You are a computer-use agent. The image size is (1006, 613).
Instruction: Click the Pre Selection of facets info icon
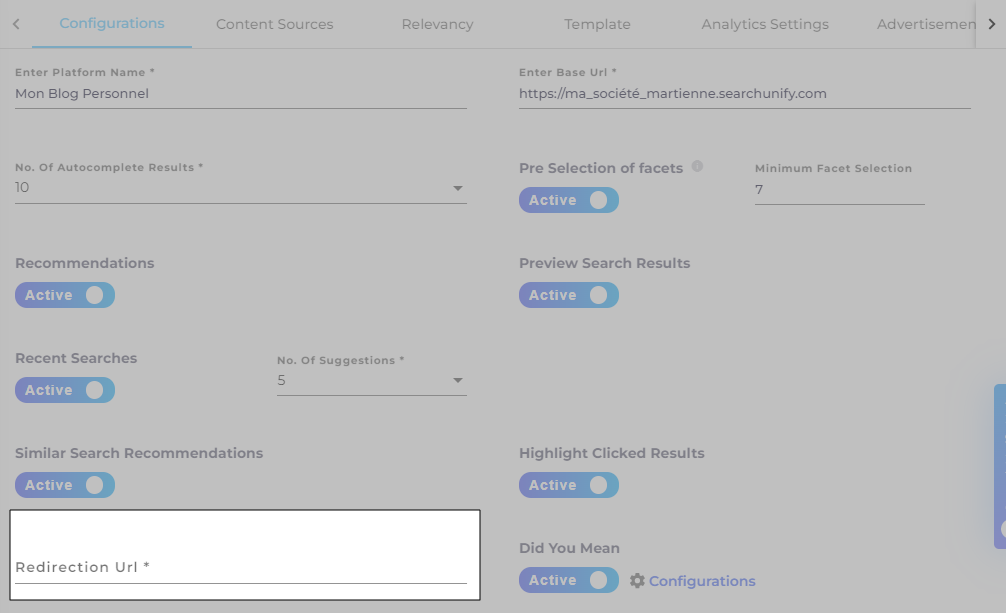[698, 166]
